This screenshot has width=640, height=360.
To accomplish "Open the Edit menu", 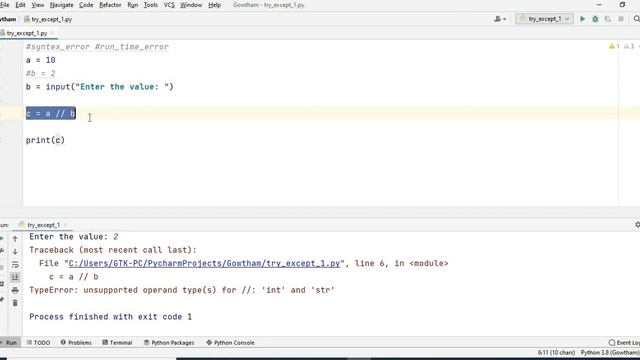I will tap(20, 5).
